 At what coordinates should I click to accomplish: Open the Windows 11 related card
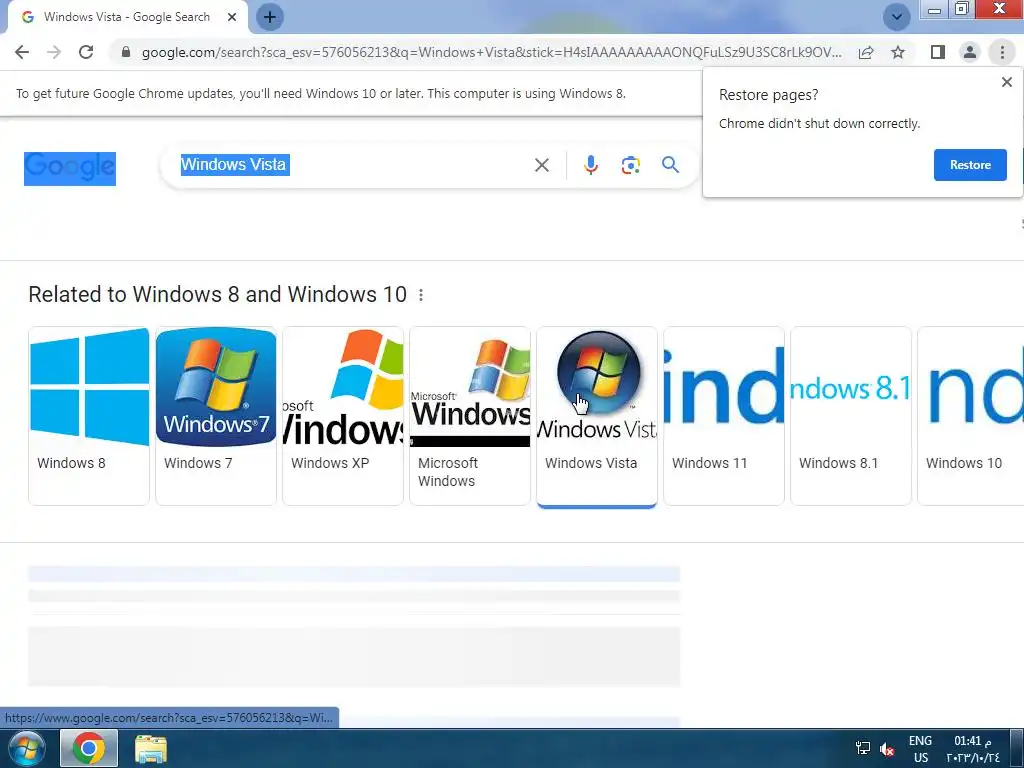click(724, 416)
